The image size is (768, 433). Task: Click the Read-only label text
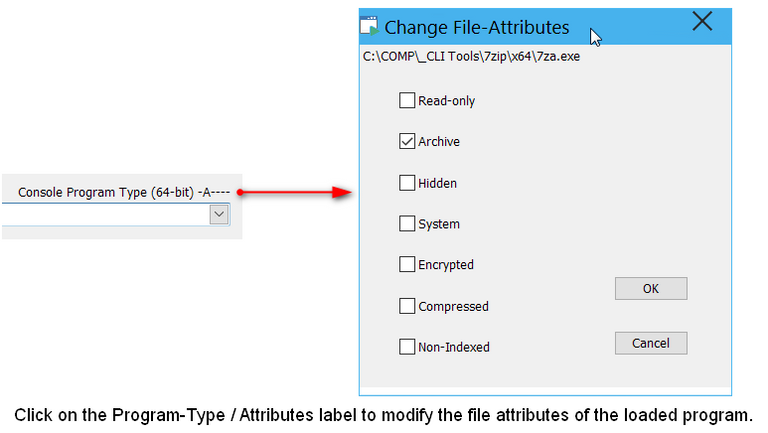coord(446,101)
